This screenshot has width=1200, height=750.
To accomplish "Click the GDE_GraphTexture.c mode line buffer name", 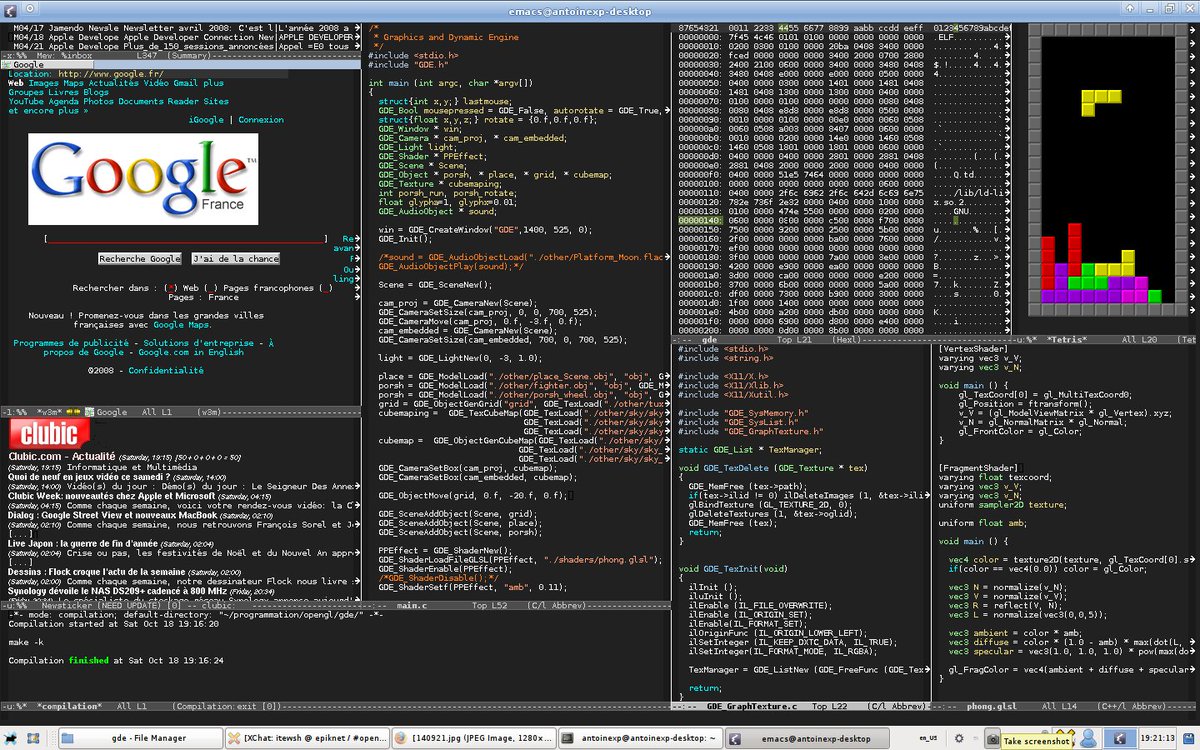I will coord(752,706).
